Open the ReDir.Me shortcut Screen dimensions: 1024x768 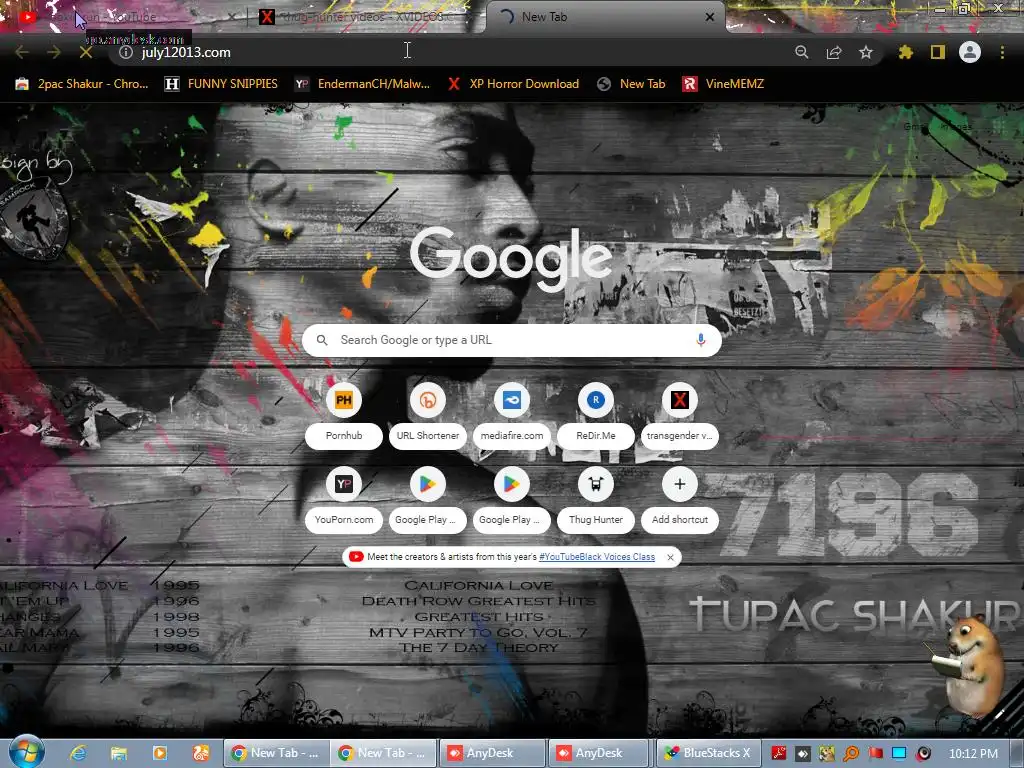tap(596, 415)
